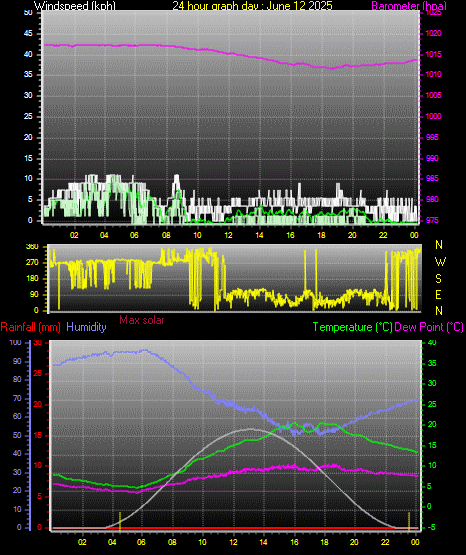Select the 990 barometer scale value
This screenshot has height=555, width=466.
point(432,158)
